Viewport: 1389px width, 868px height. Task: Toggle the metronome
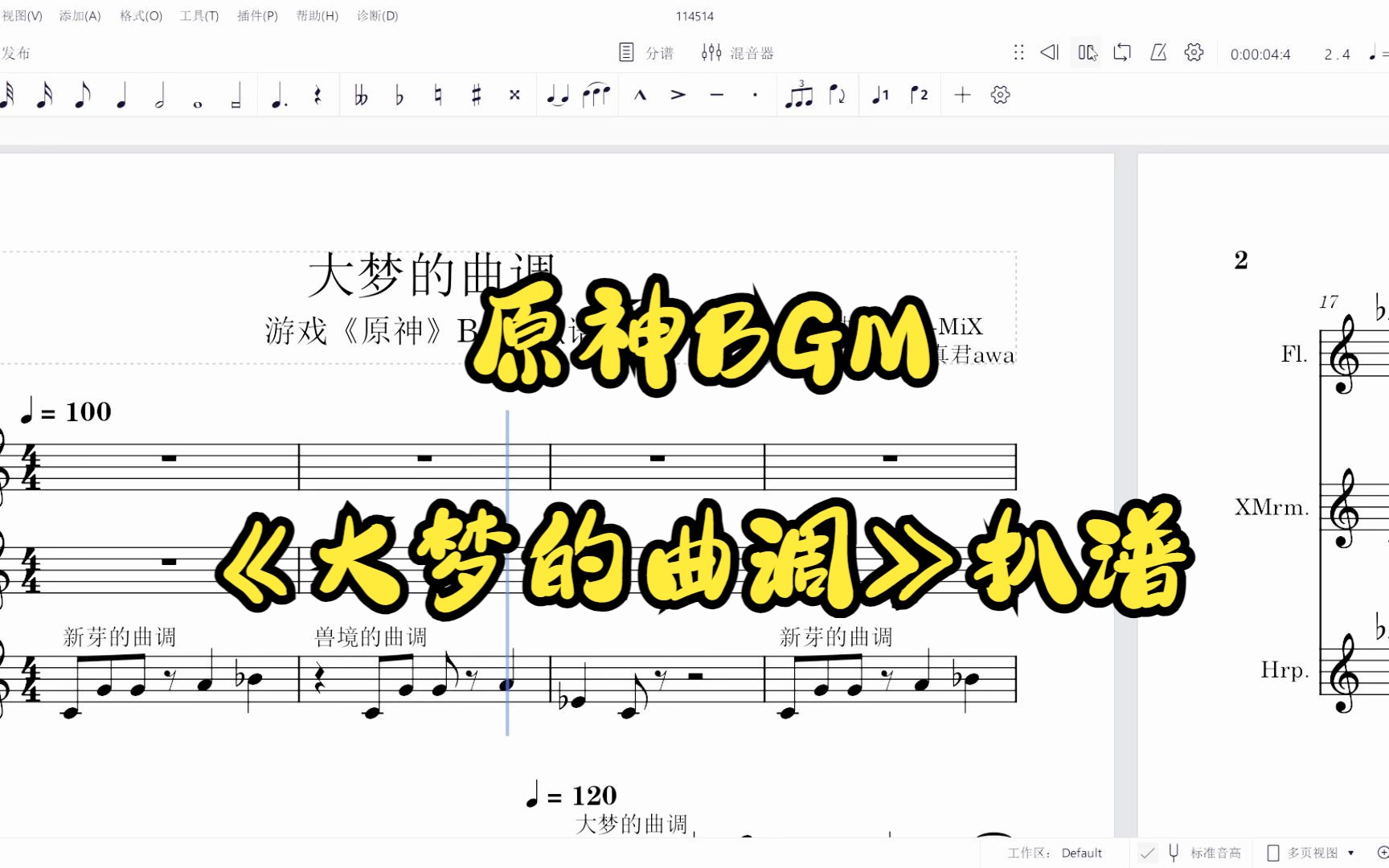(x=1158, y=53)
